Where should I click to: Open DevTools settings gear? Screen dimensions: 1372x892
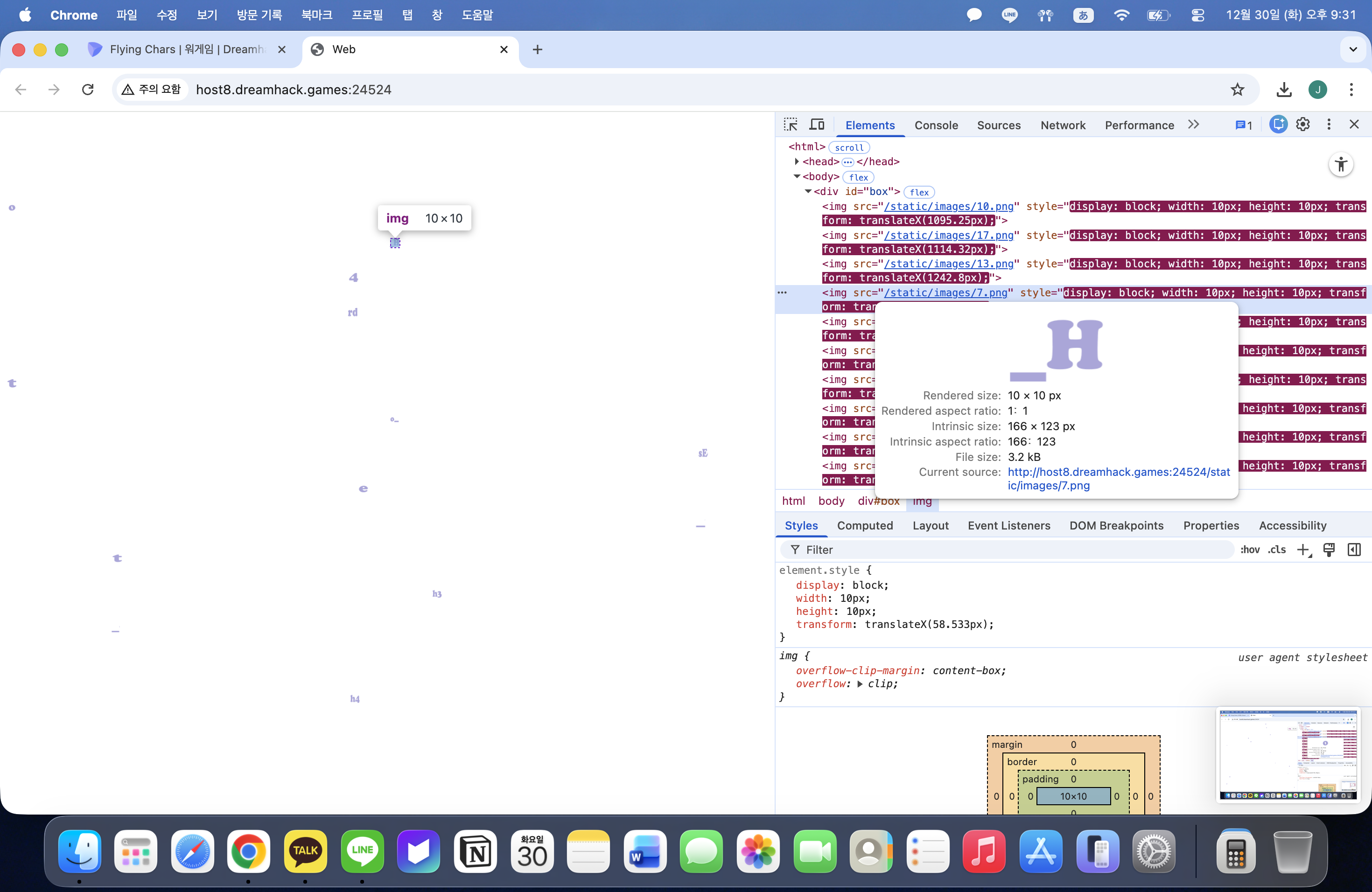pos(1303,125)
